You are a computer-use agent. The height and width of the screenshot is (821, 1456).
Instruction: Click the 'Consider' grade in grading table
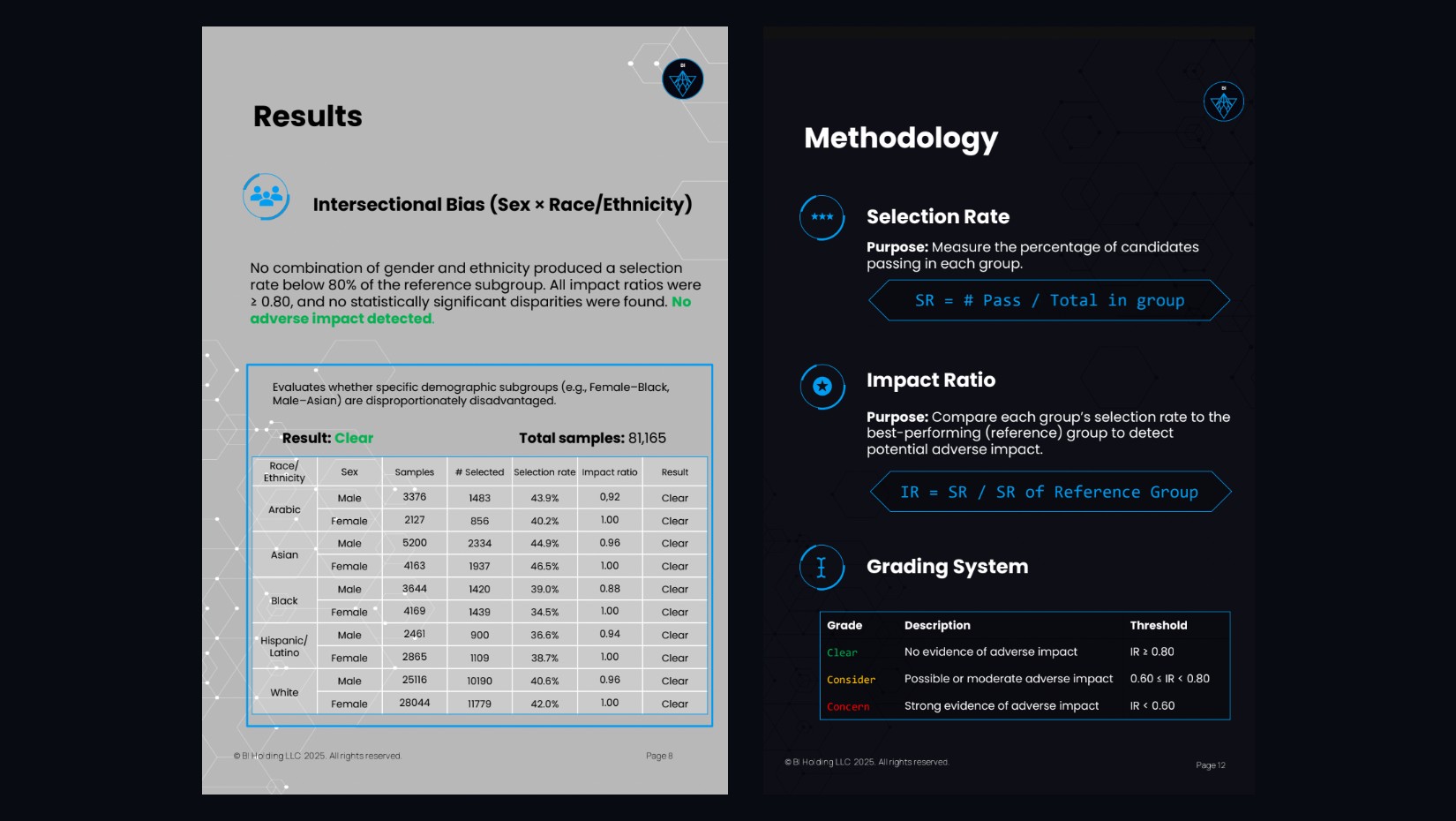tap(851, 680)
